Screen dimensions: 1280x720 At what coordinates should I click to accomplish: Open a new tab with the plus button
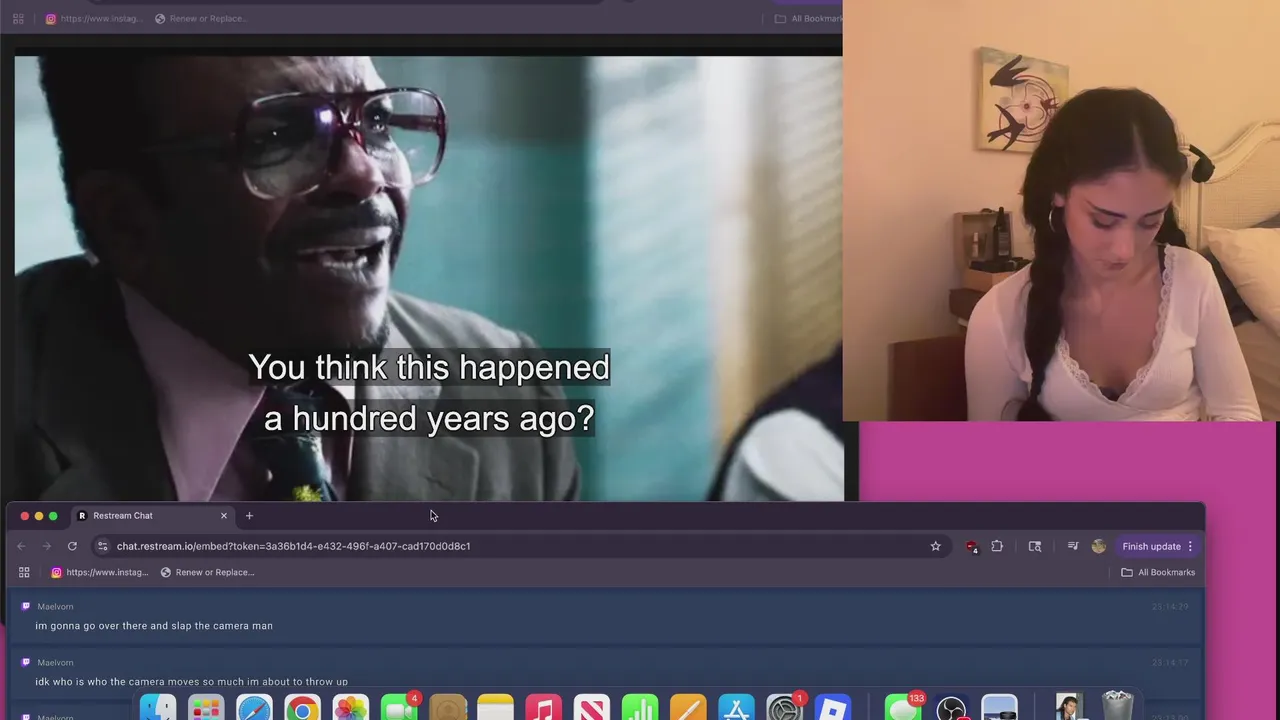[249, 516]
